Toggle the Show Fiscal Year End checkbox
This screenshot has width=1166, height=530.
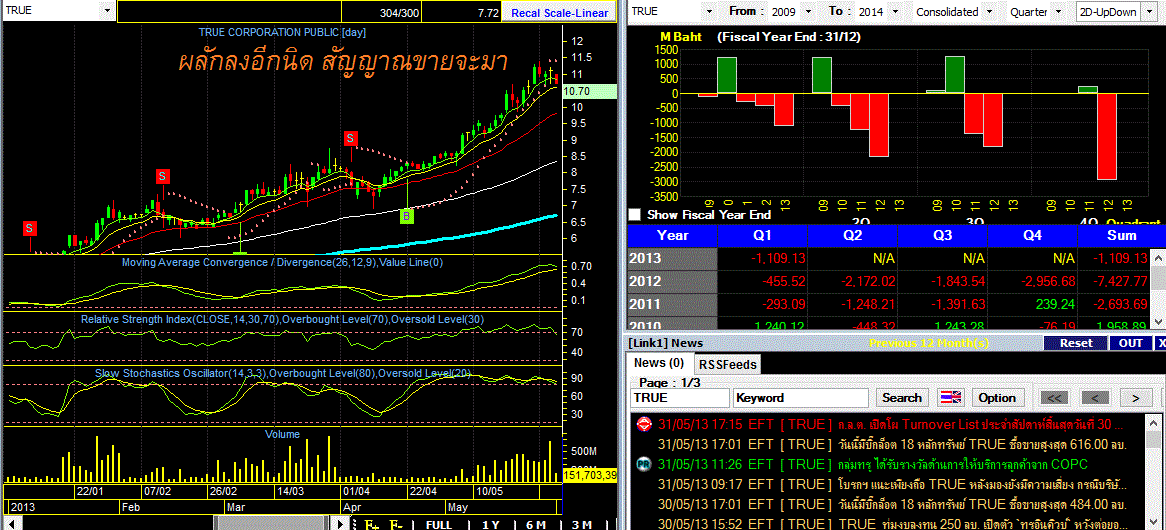[x=634, y=214]
